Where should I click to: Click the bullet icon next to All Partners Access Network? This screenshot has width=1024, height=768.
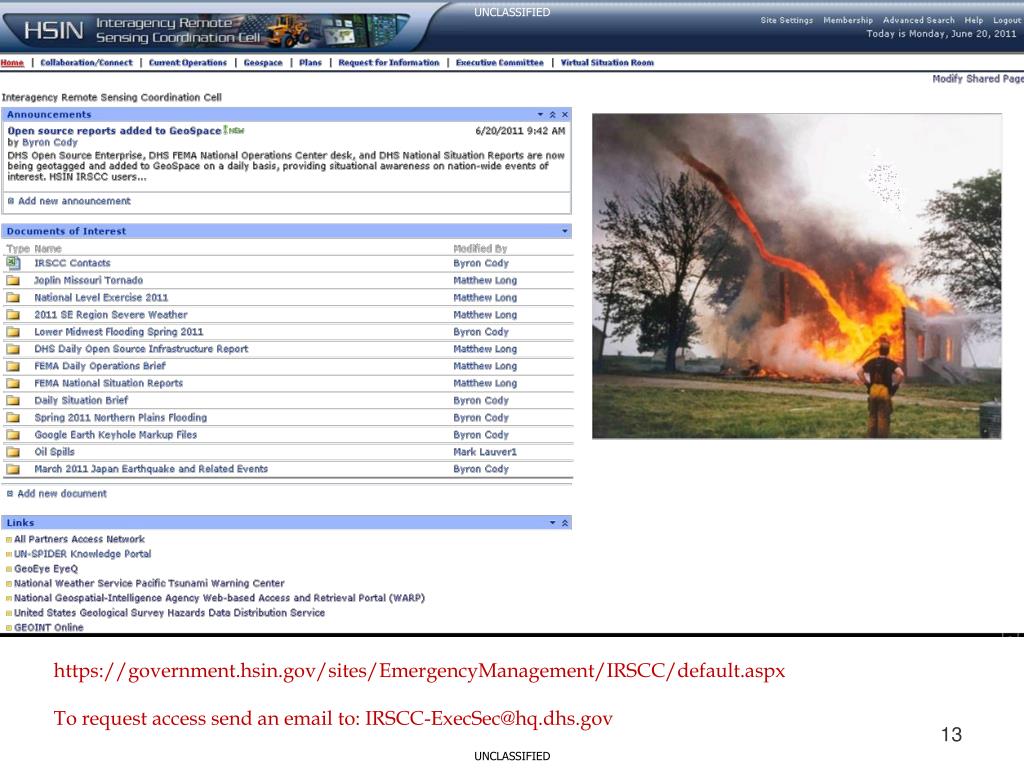click(x=8, y=539)
